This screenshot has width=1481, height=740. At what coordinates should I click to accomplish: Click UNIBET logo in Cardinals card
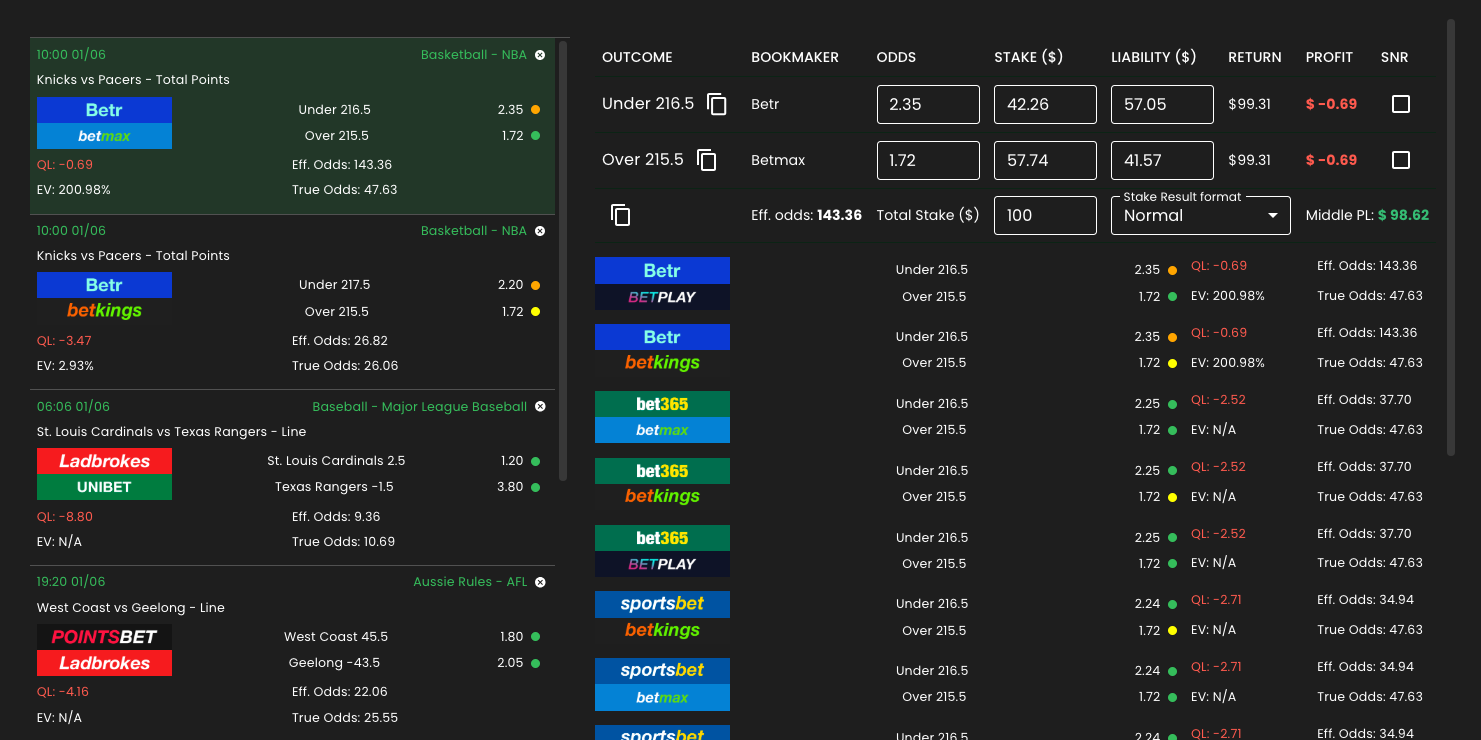tap(104, 487)
